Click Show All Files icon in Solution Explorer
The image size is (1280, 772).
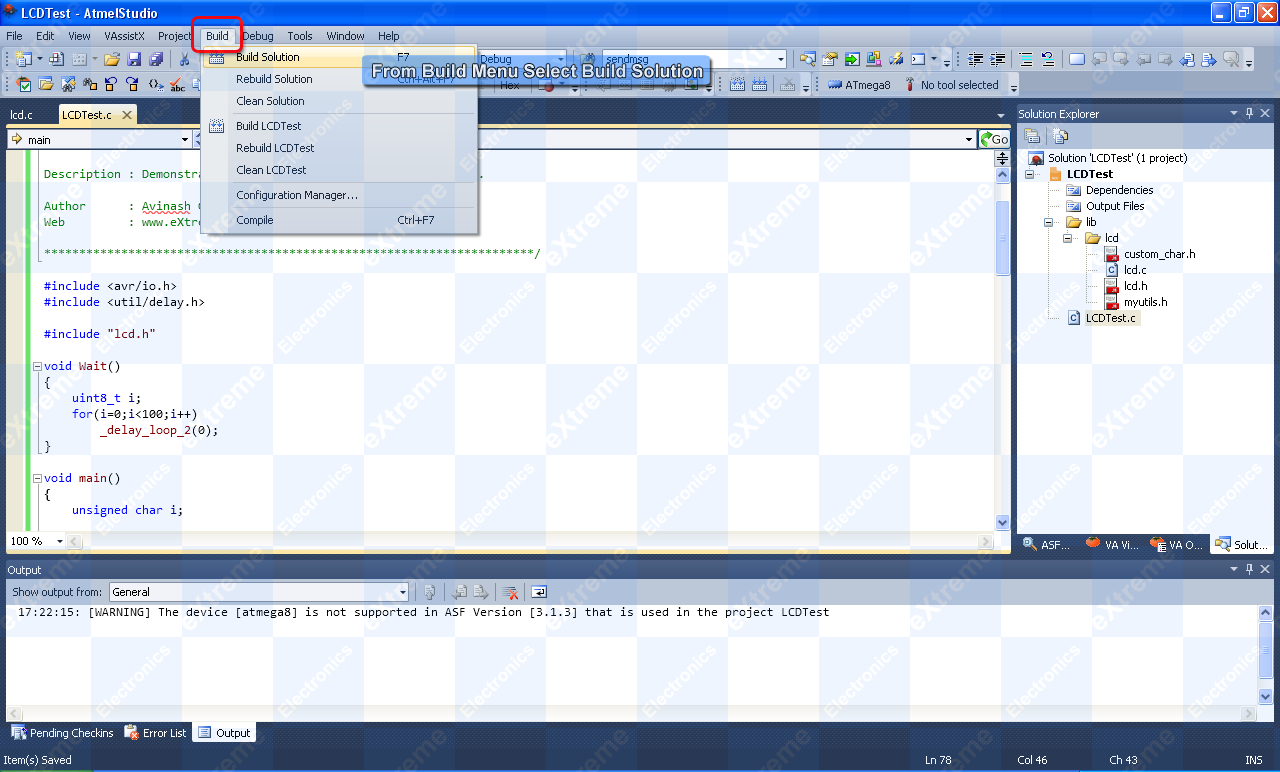tap(1060, 136)
